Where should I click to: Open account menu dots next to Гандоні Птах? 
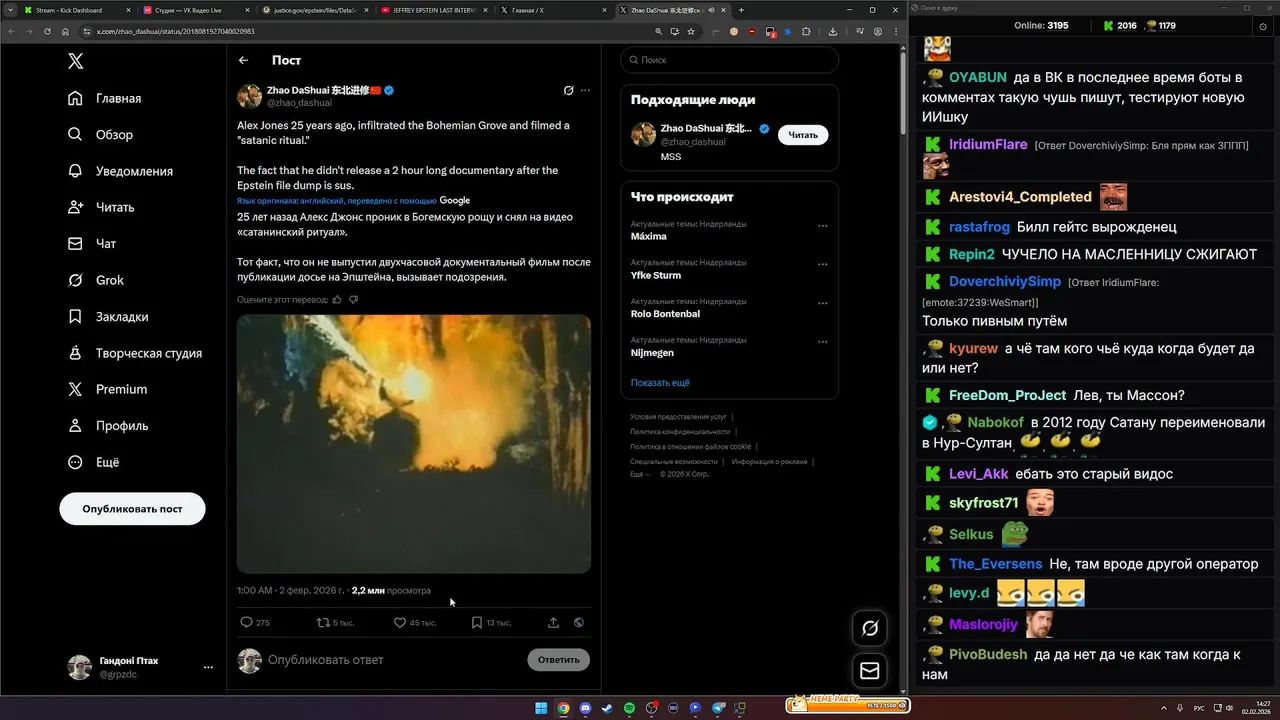[x=208, y=667]
